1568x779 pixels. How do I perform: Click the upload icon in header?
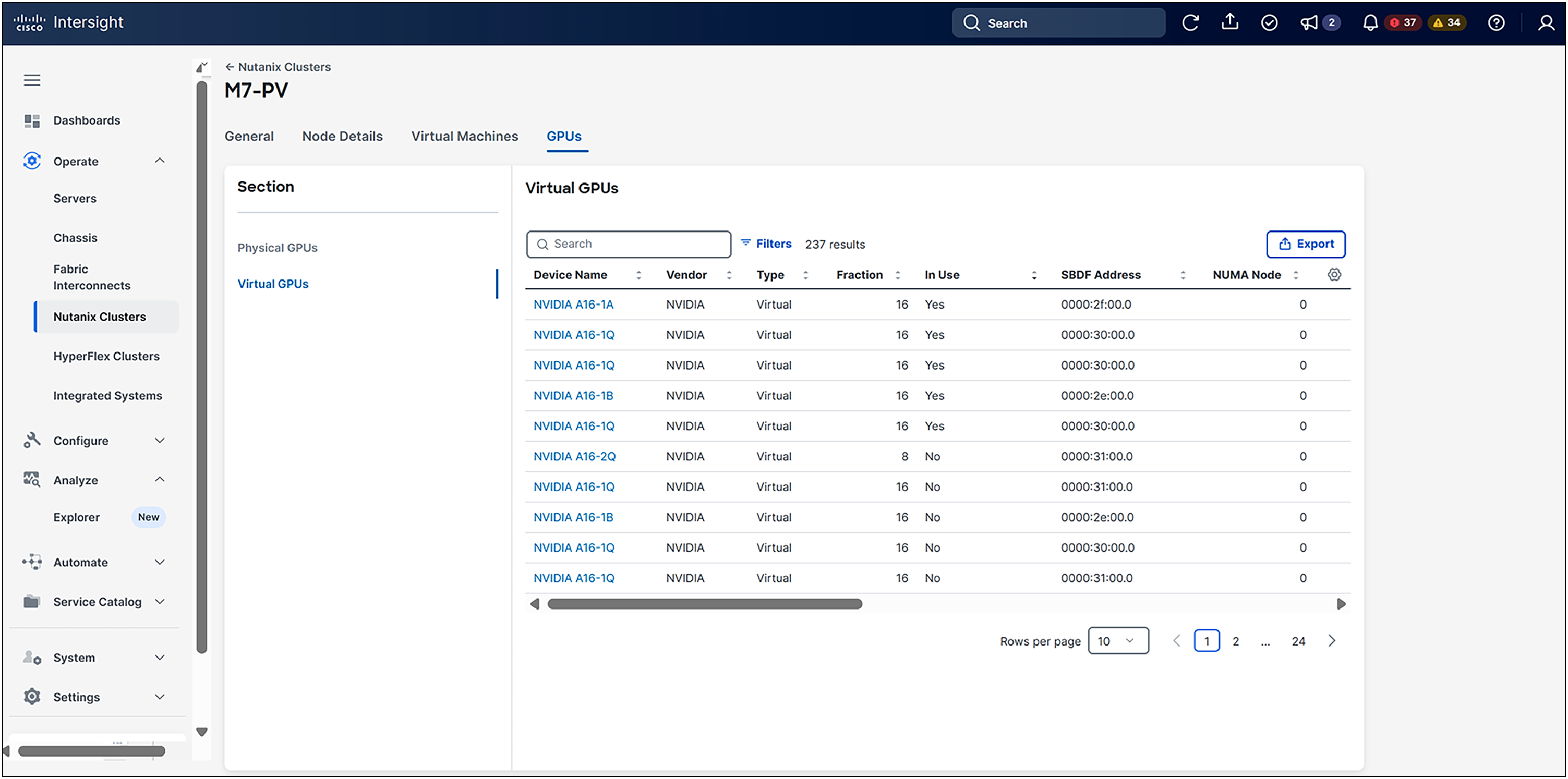[x=1229, y=22]
